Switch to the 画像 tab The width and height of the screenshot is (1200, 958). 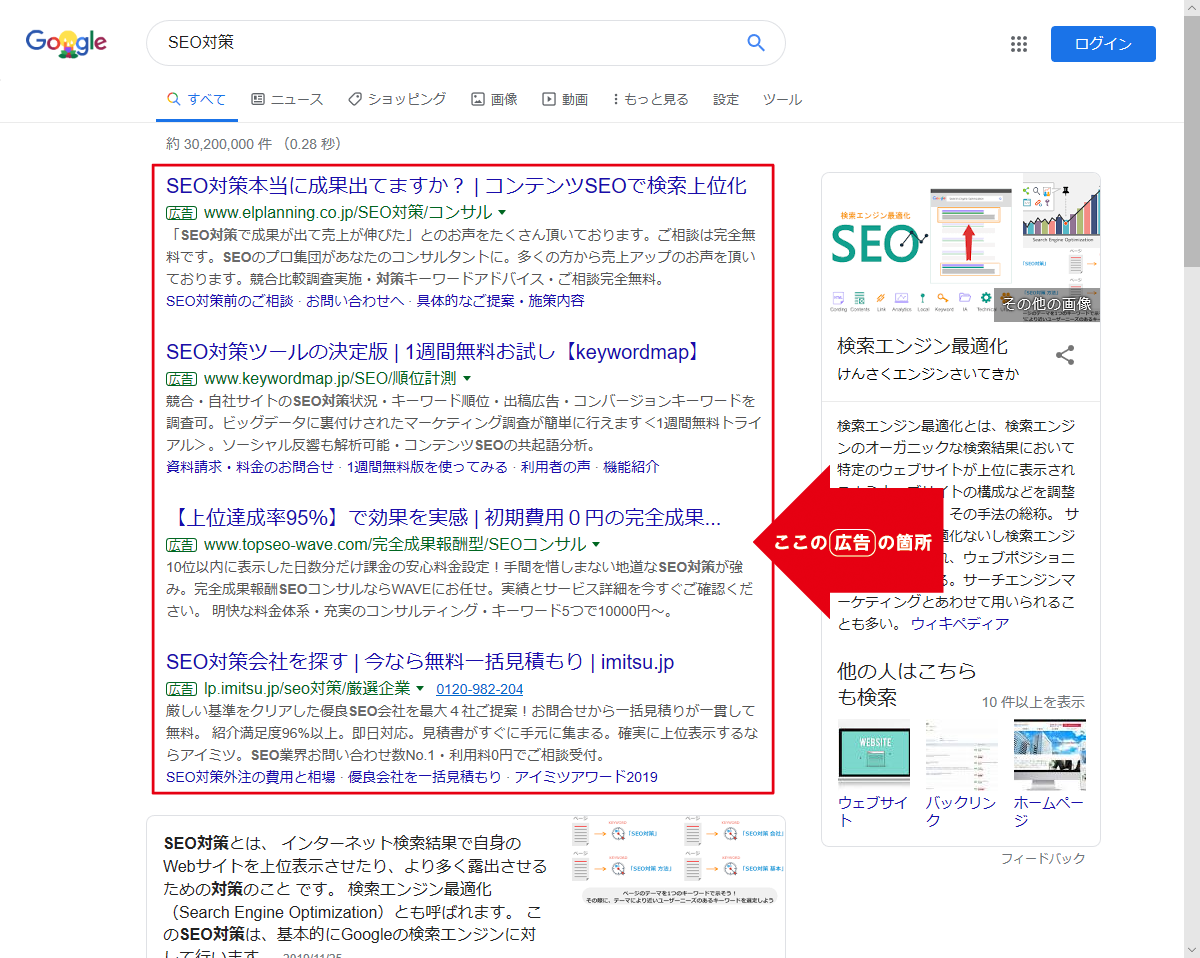tap(494, 99)
